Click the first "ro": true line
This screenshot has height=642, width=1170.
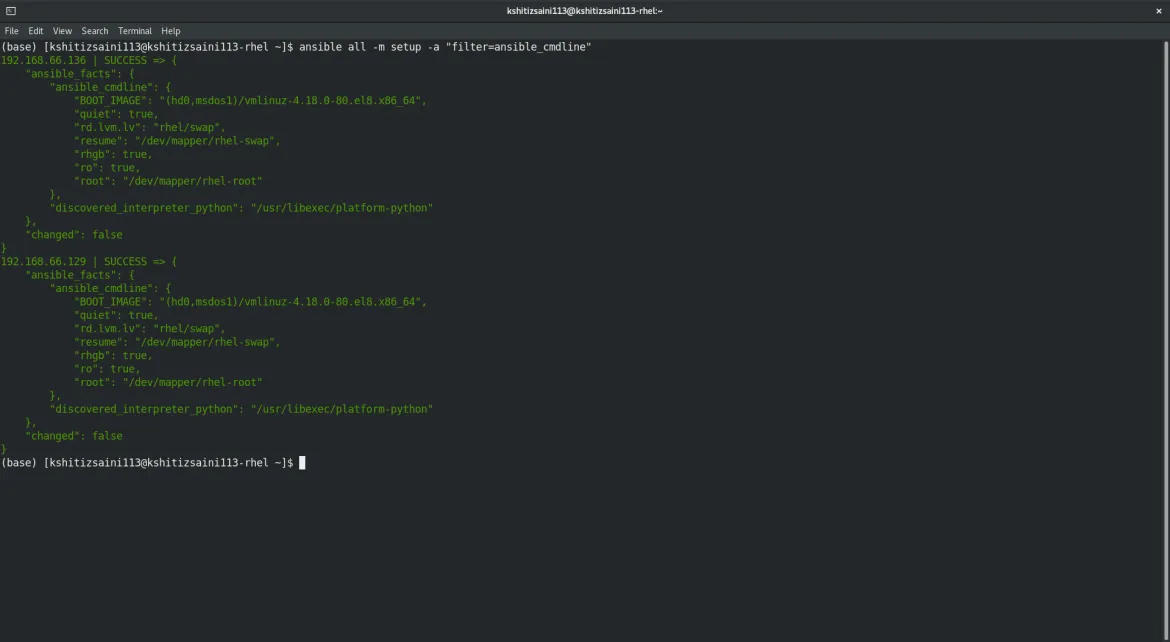(x=107, y=167)
